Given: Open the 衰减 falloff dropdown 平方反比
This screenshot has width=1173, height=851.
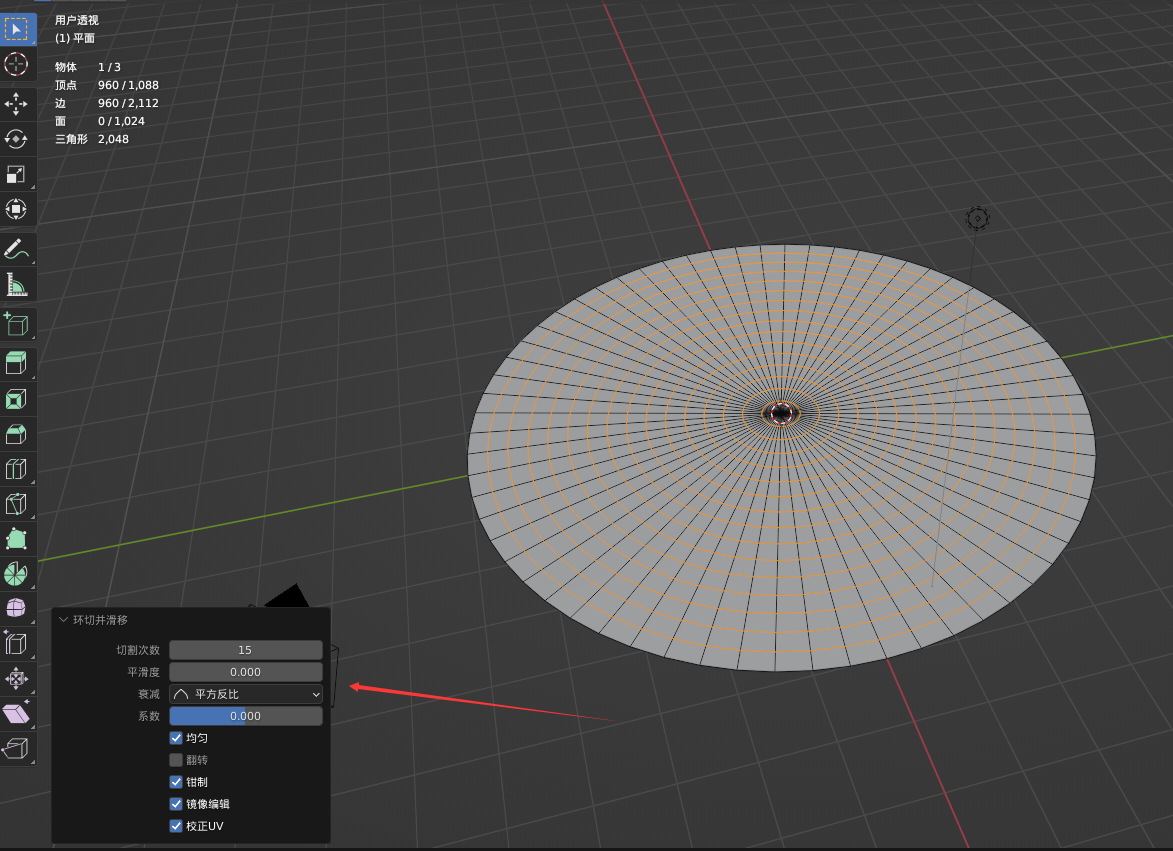Looking at the screenshot, I should coord(245,694).
